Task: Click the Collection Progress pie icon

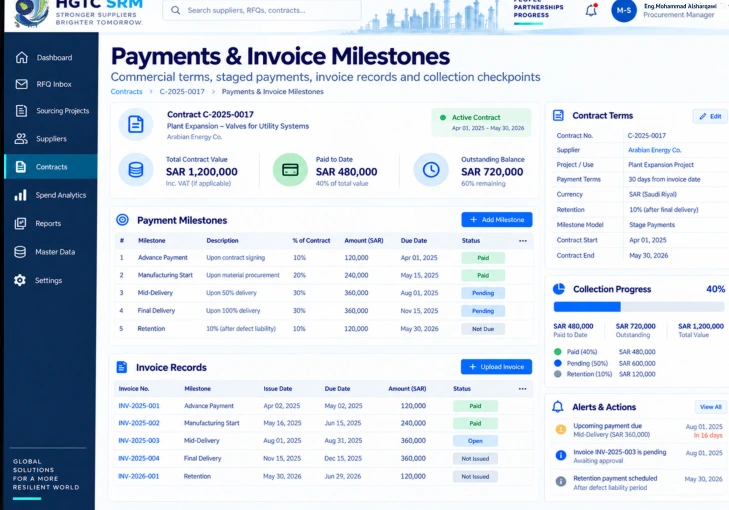Action: [x=559, y=289]
